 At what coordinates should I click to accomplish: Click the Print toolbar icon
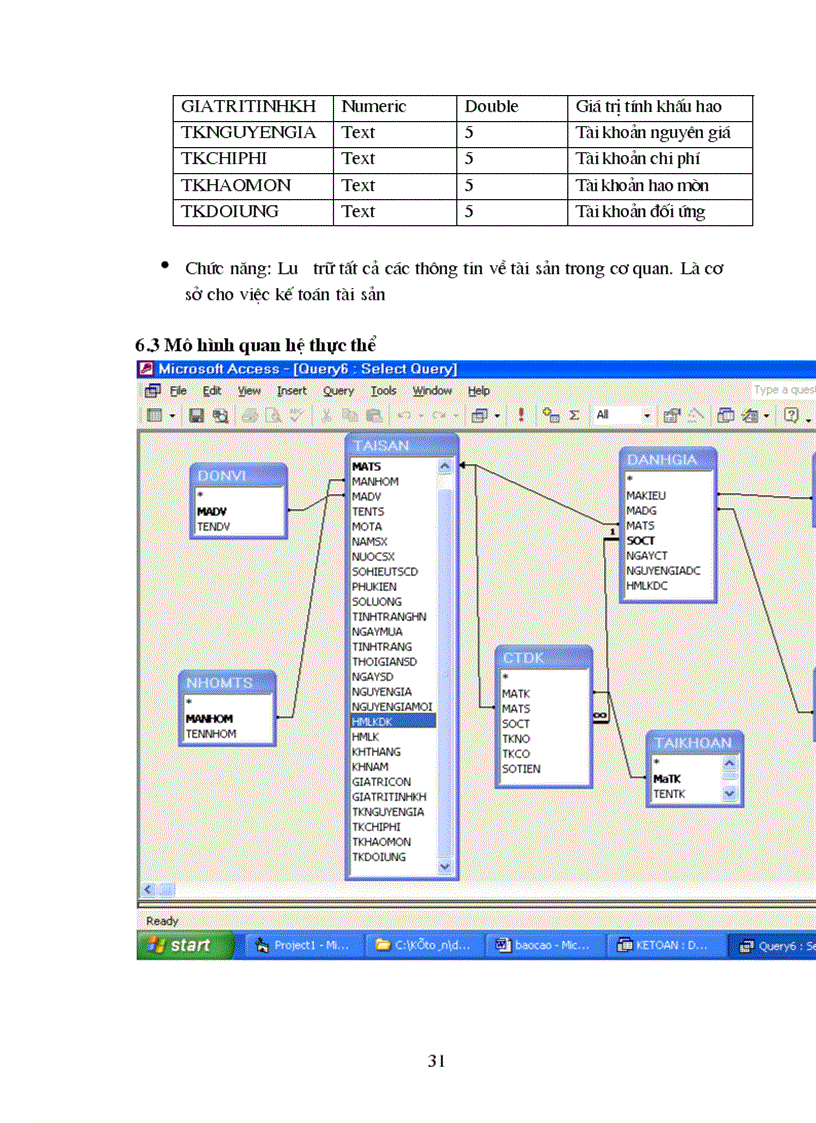(249, 415)
